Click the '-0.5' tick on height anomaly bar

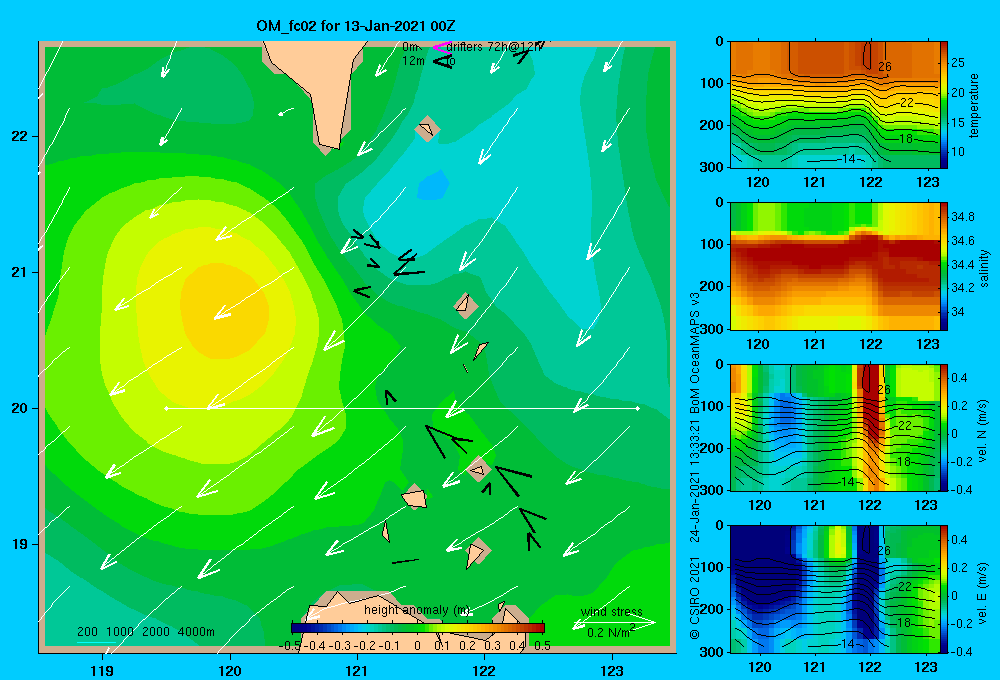pyautogui.click(x=290, y=646)
